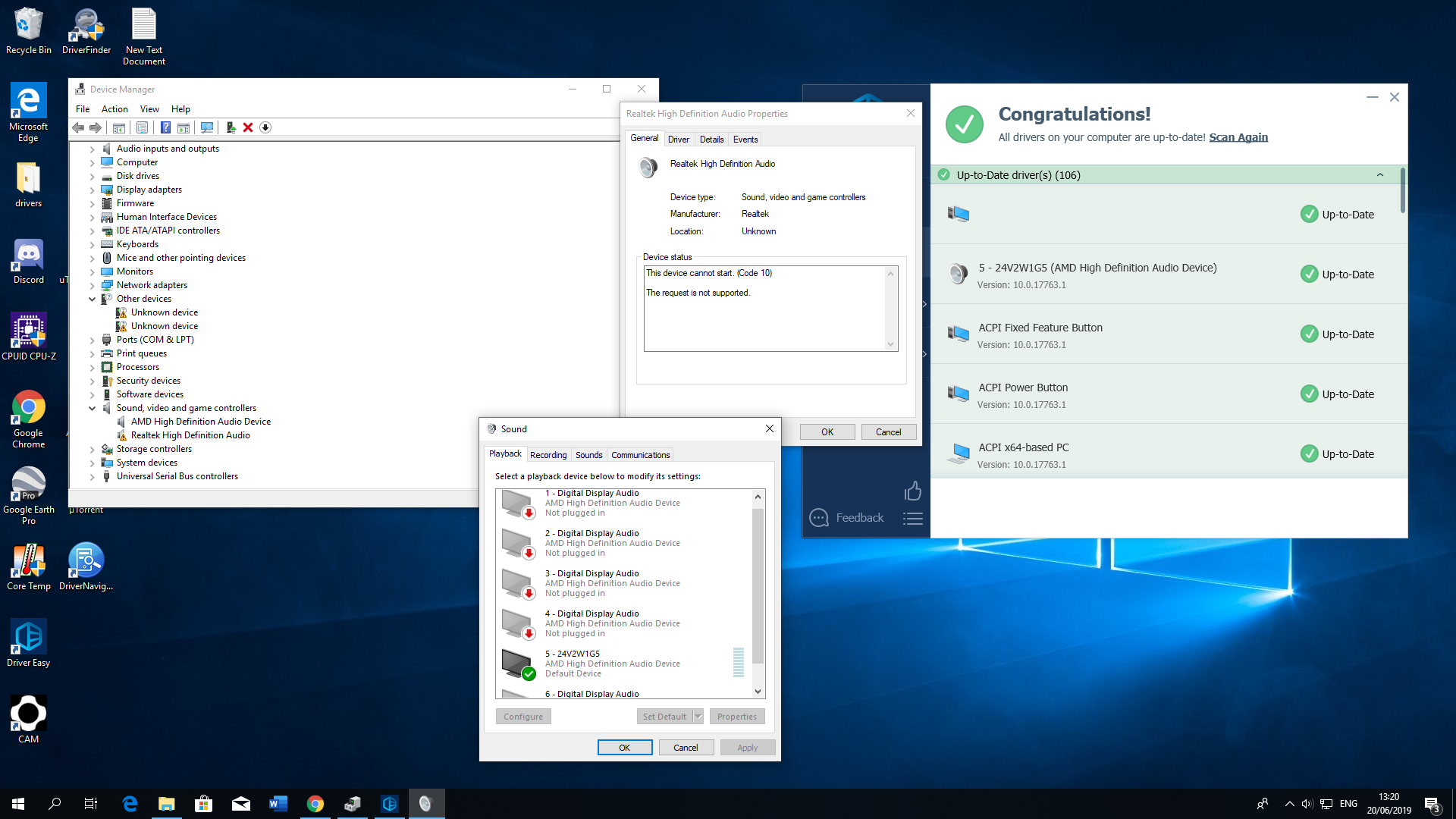Screen dimensions: 1456x819
Task: Select the DriverFinder desktop icon
Action: tap(86, 31)
